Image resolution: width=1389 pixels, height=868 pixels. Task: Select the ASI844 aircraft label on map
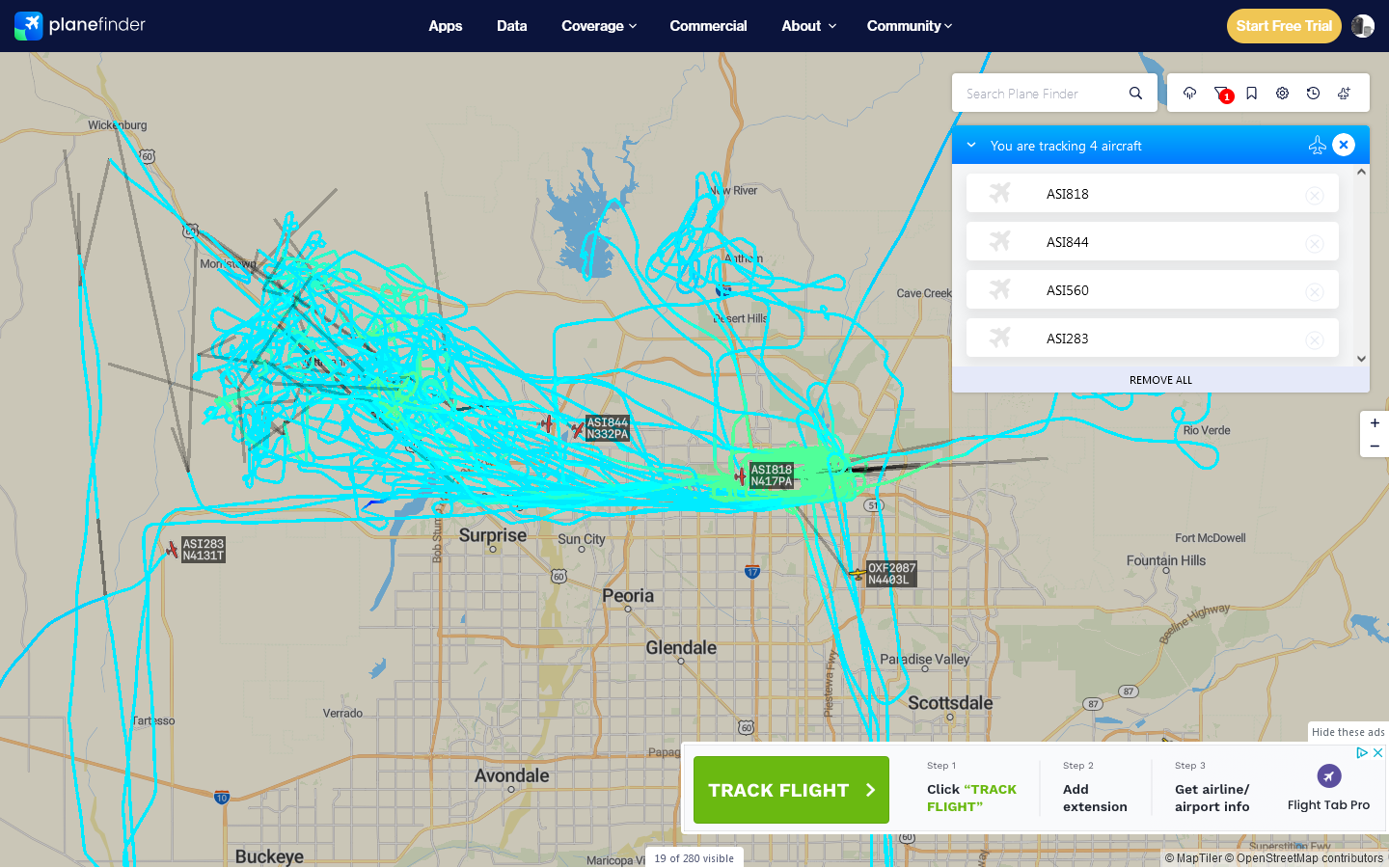click(608, 428)
